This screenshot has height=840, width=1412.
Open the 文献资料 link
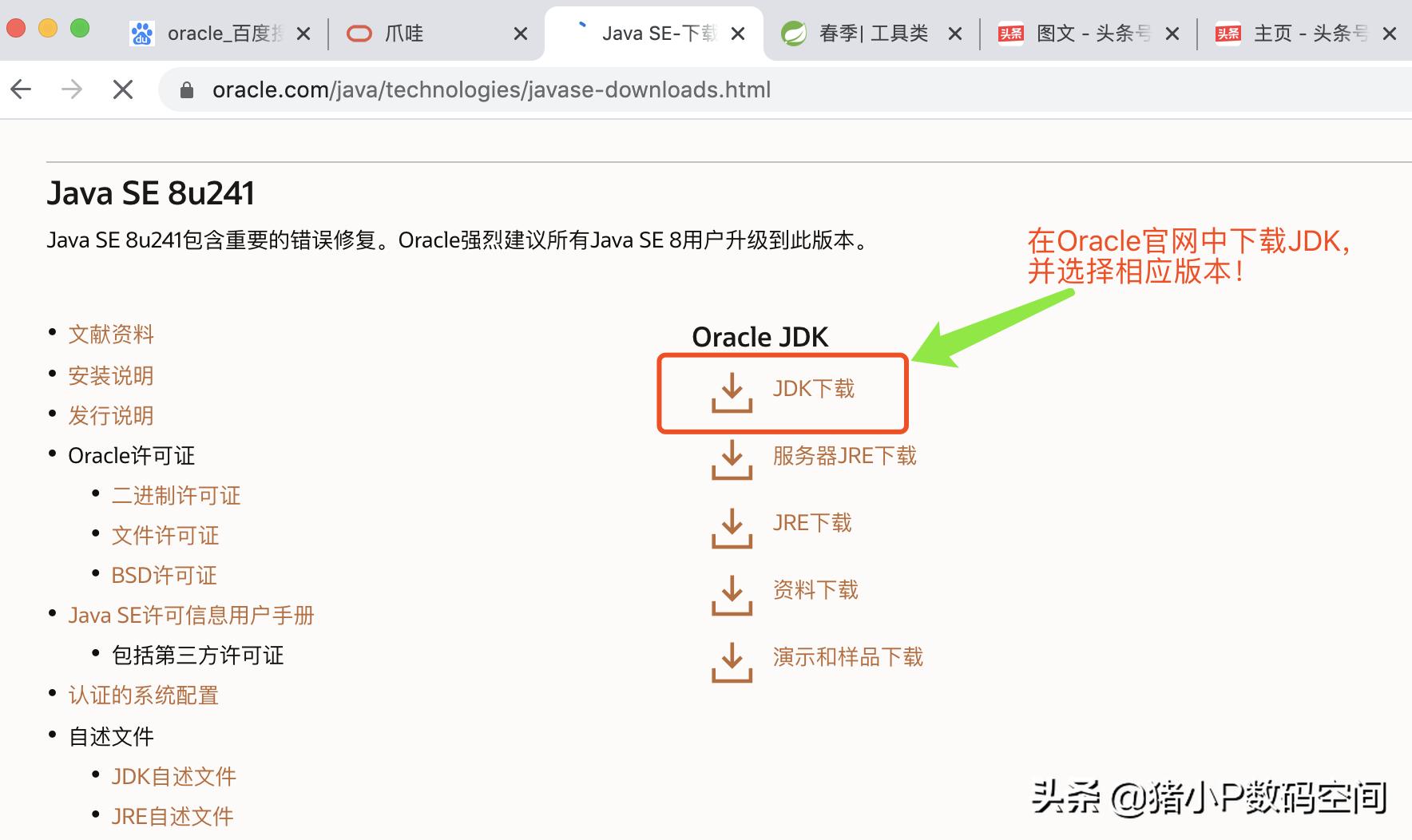(111, 335)
